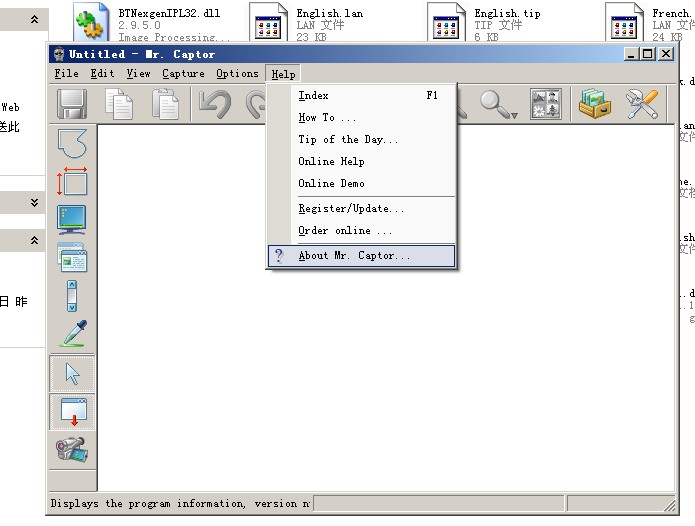This screenshot has height=526, width=695.
Task: Close the open Help menu
Action: [x=283, y=74]
